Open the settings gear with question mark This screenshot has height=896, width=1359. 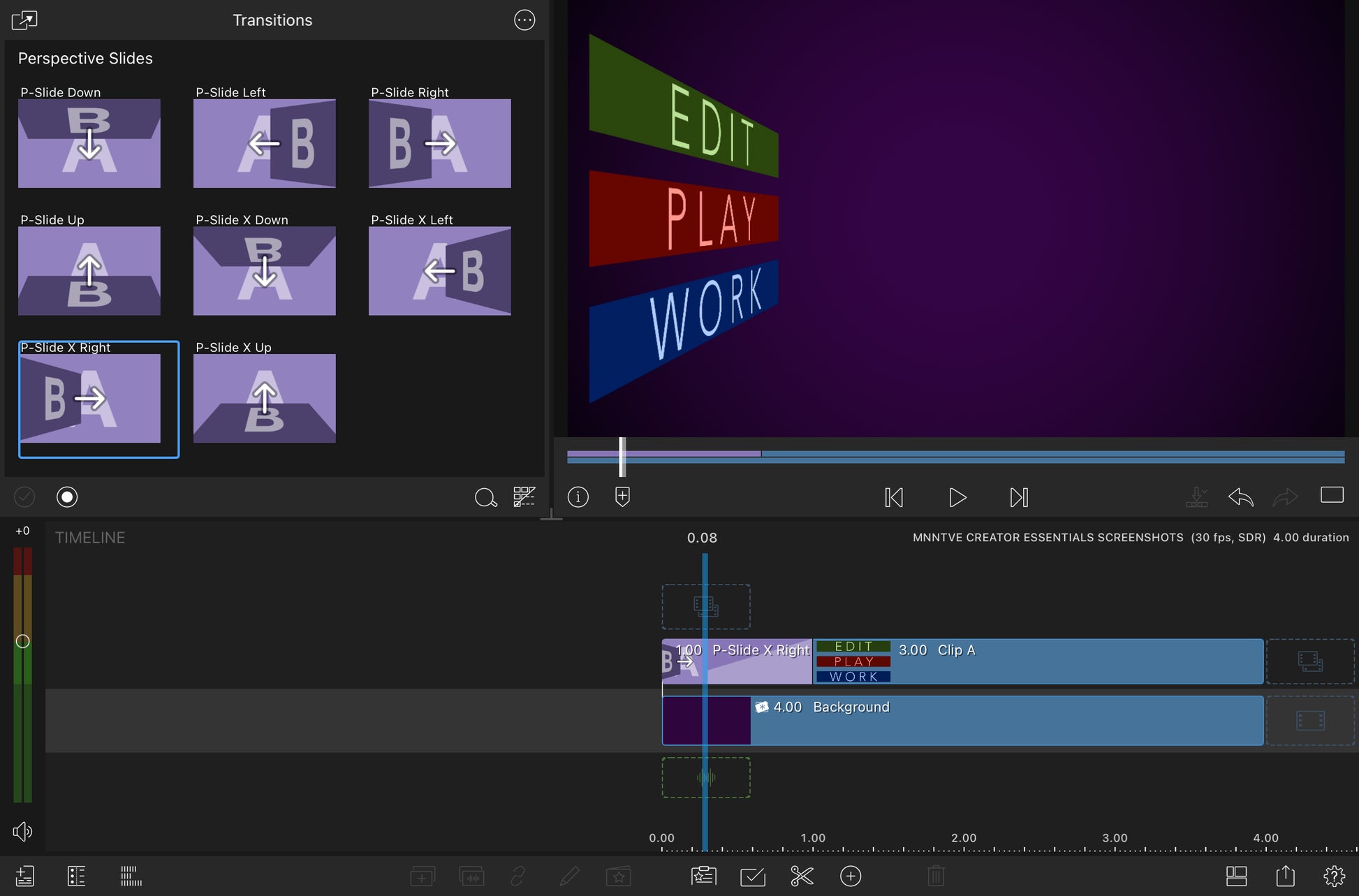click(1333, 876)
